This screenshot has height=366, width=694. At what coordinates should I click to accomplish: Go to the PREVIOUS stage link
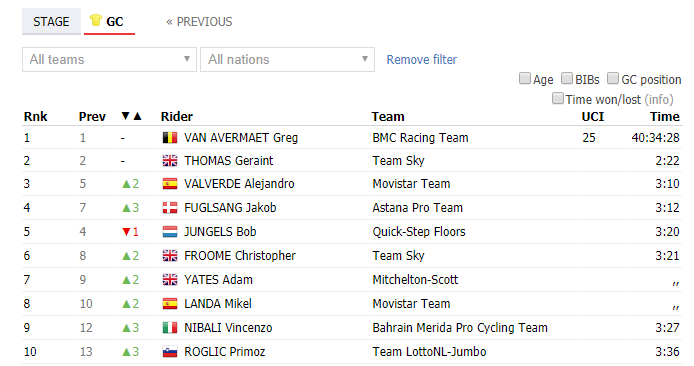click(x=199, y=22)
